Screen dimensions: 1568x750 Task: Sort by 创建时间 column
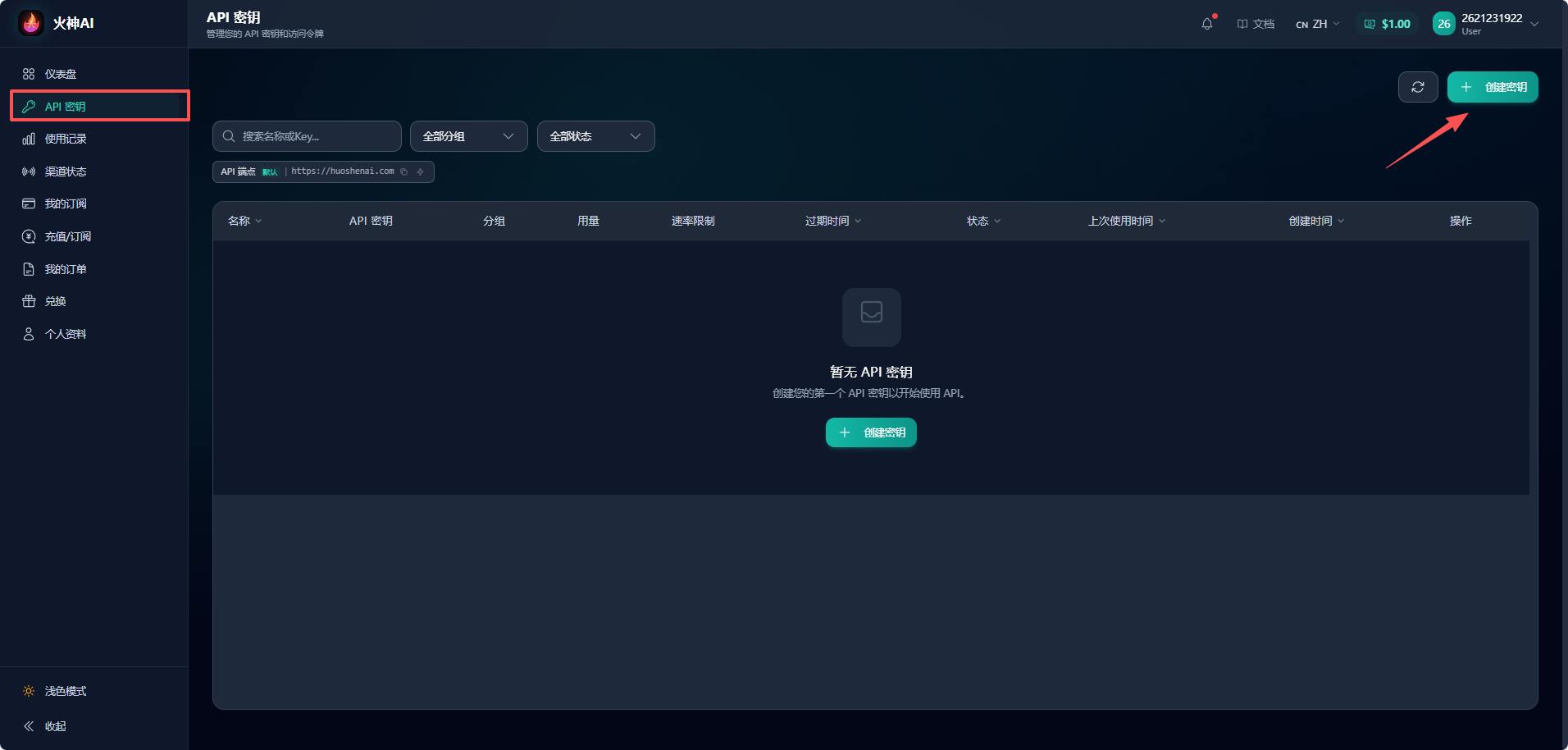click(1316, 221)
